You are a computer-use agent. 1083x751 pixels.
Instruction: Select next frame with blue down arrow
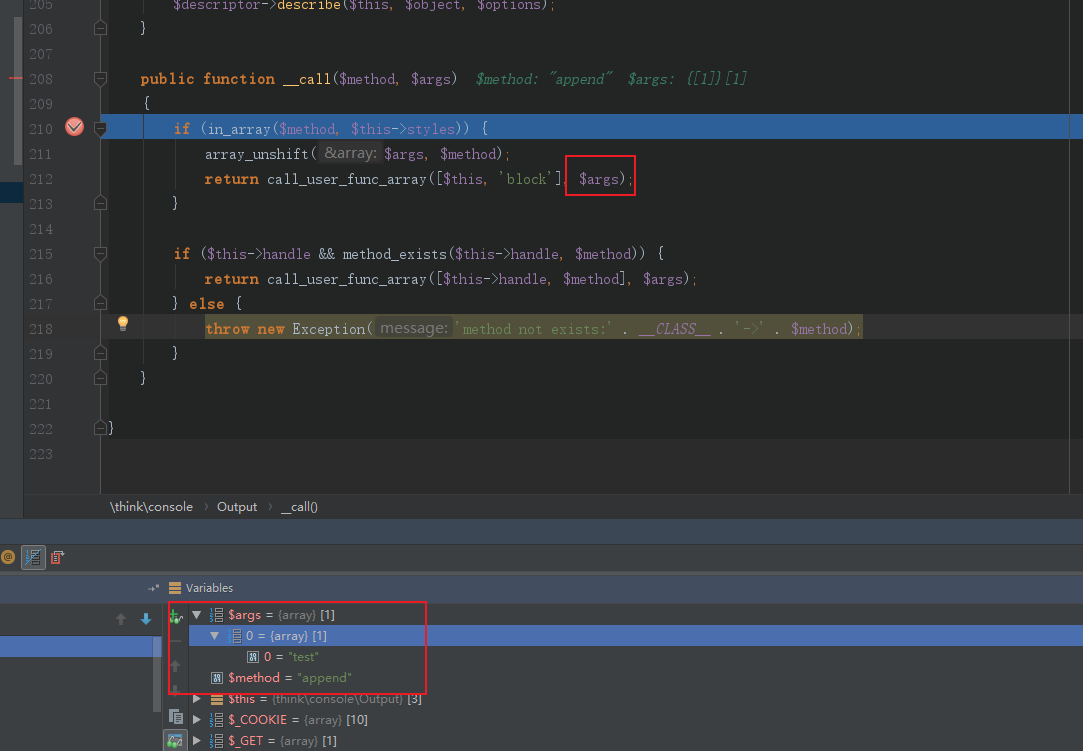pyautogui.click(x=146, y=619)
